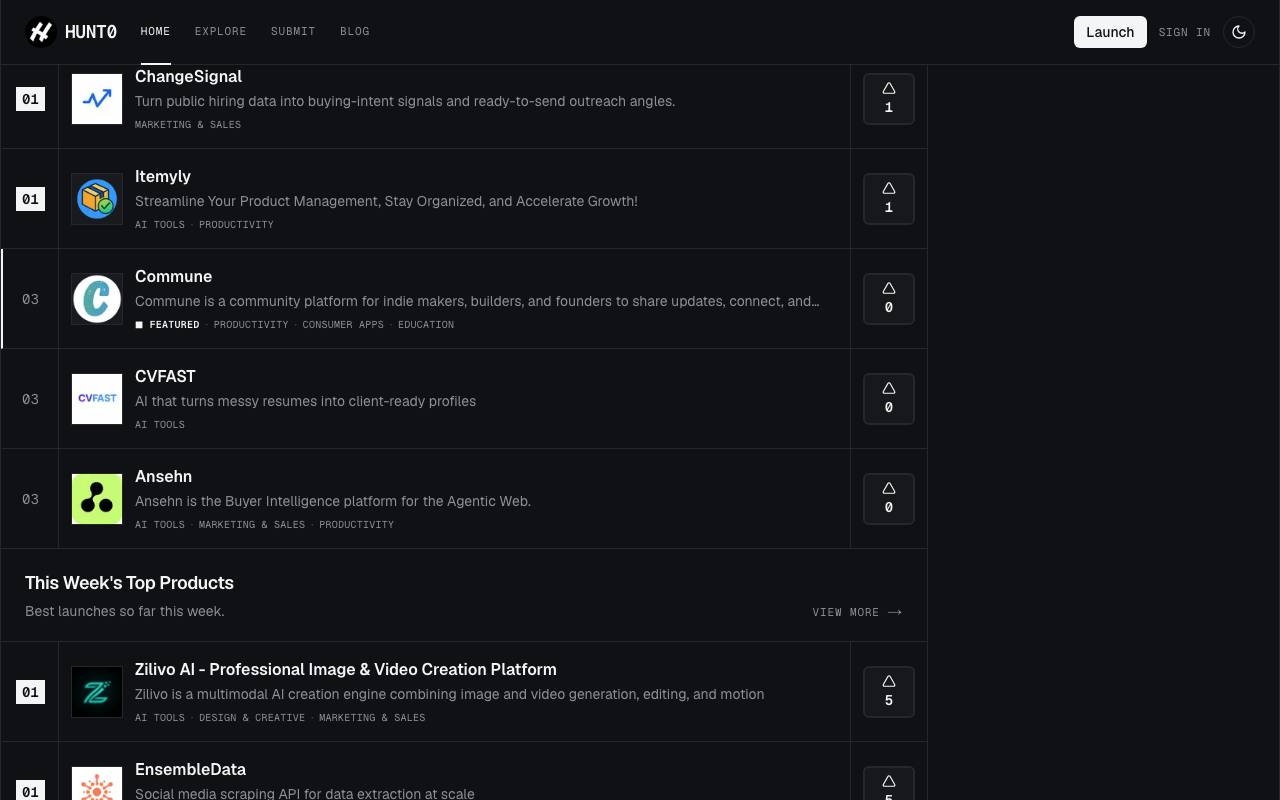This screenshot has width=1280, height=800.
Task: Upvote Zilivo AI
Action: point(889,692)
